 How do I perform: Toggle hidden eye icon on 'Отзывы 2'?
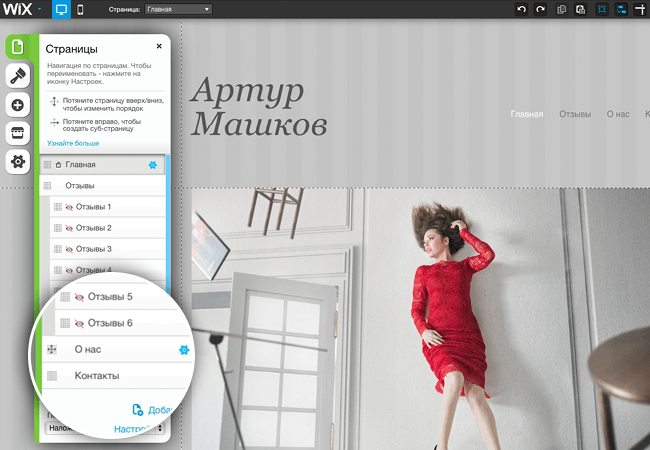[x=69, y=228]
